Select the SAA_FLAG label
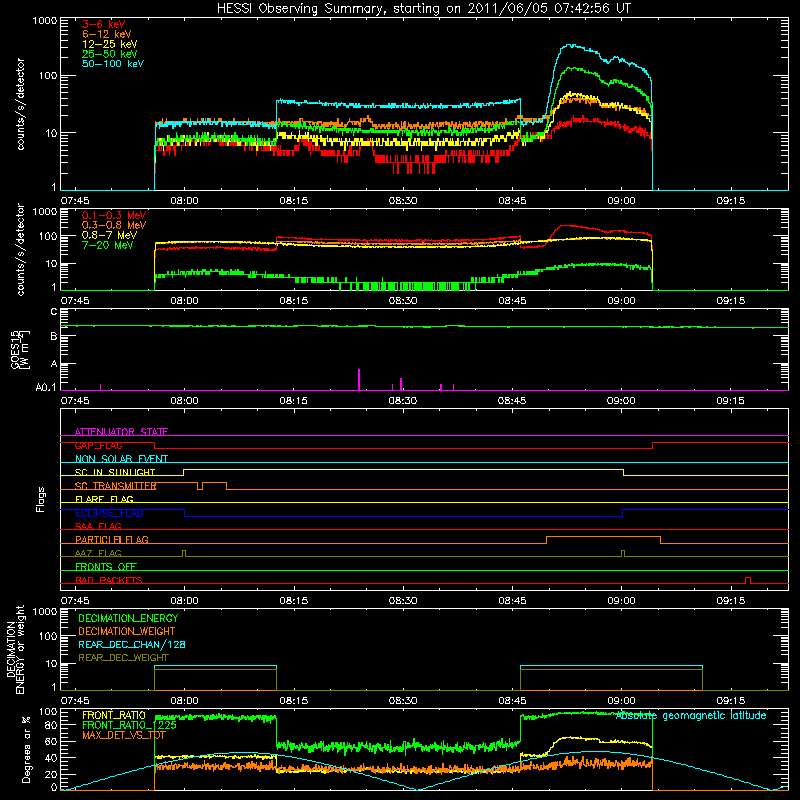This screenshot has width=800, height=800. (98, 526)
